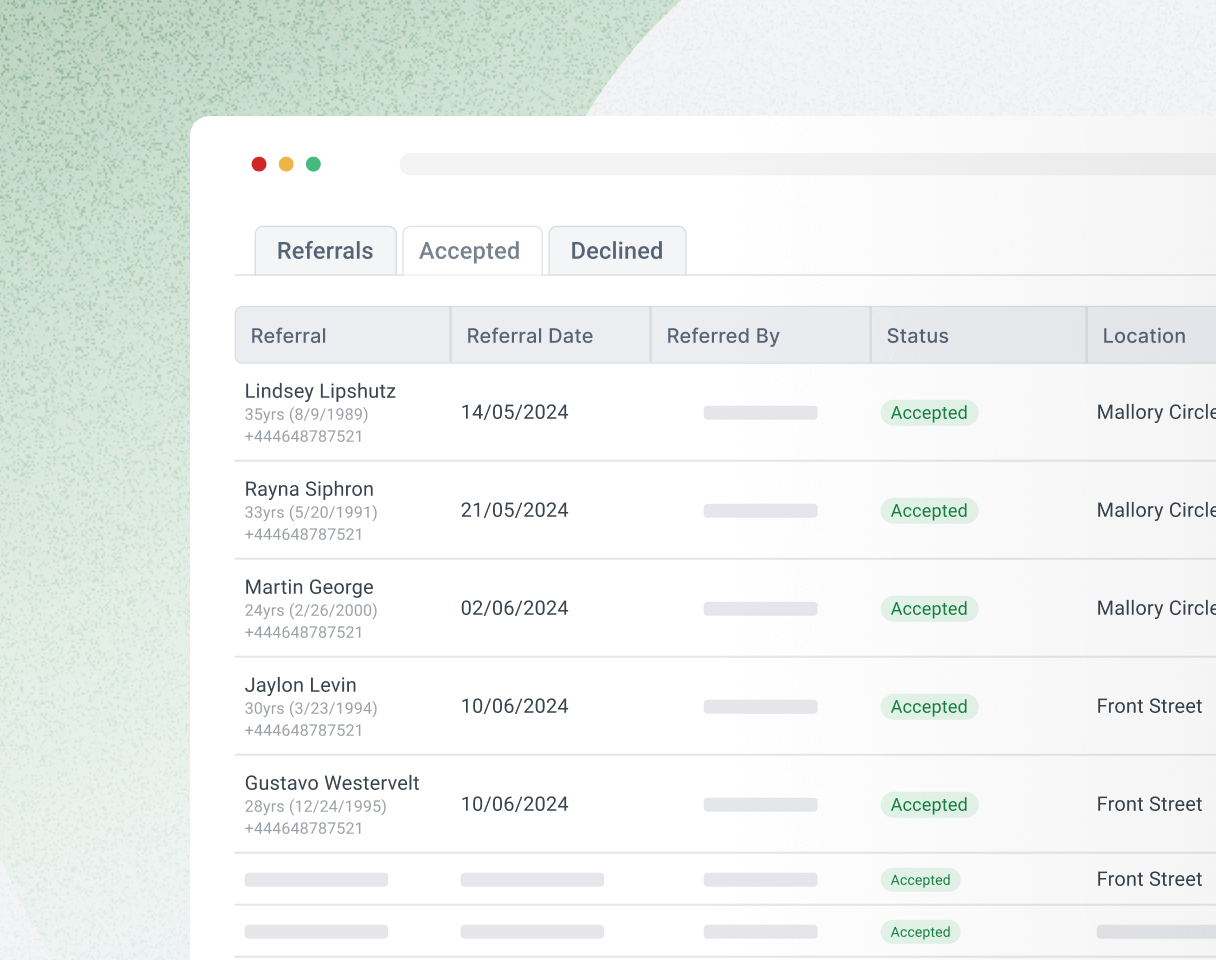
Task: Click the Accepted status badge for Lindsey Lipshutz
Action: [929, 413]
